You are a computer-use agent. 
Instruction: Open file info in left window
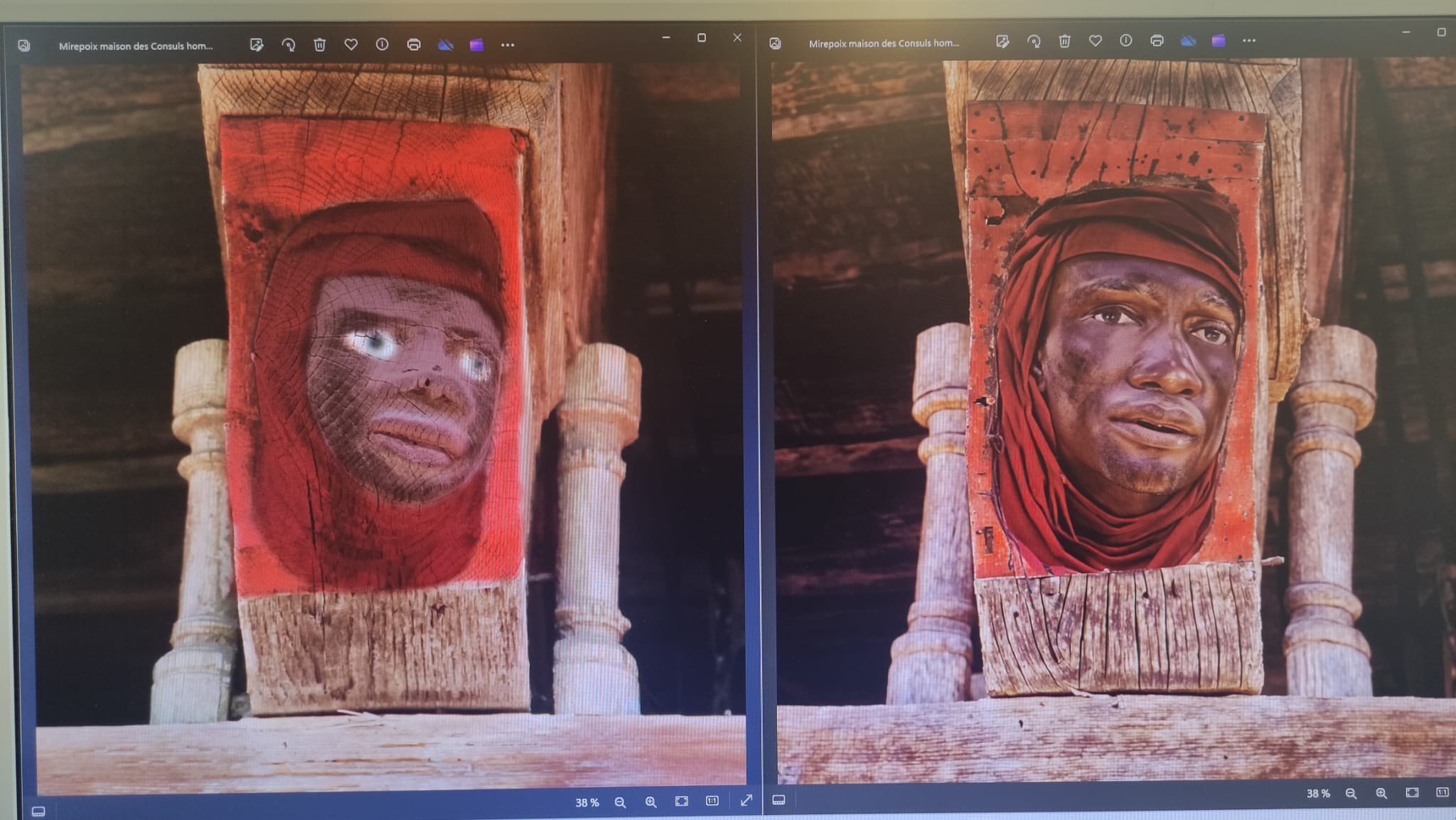coord(382,45)
